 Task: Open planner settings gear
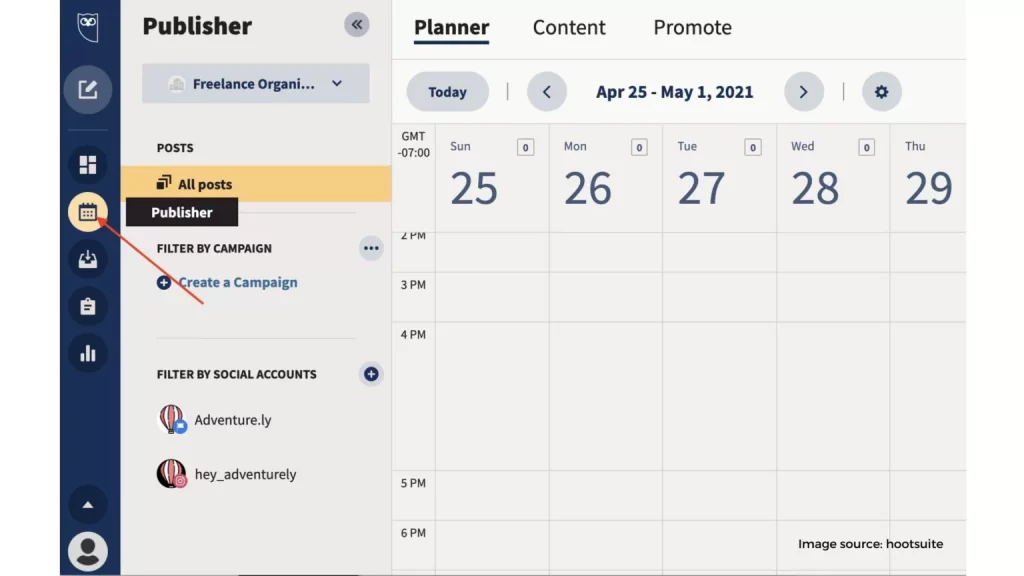[x=882, y=91]
